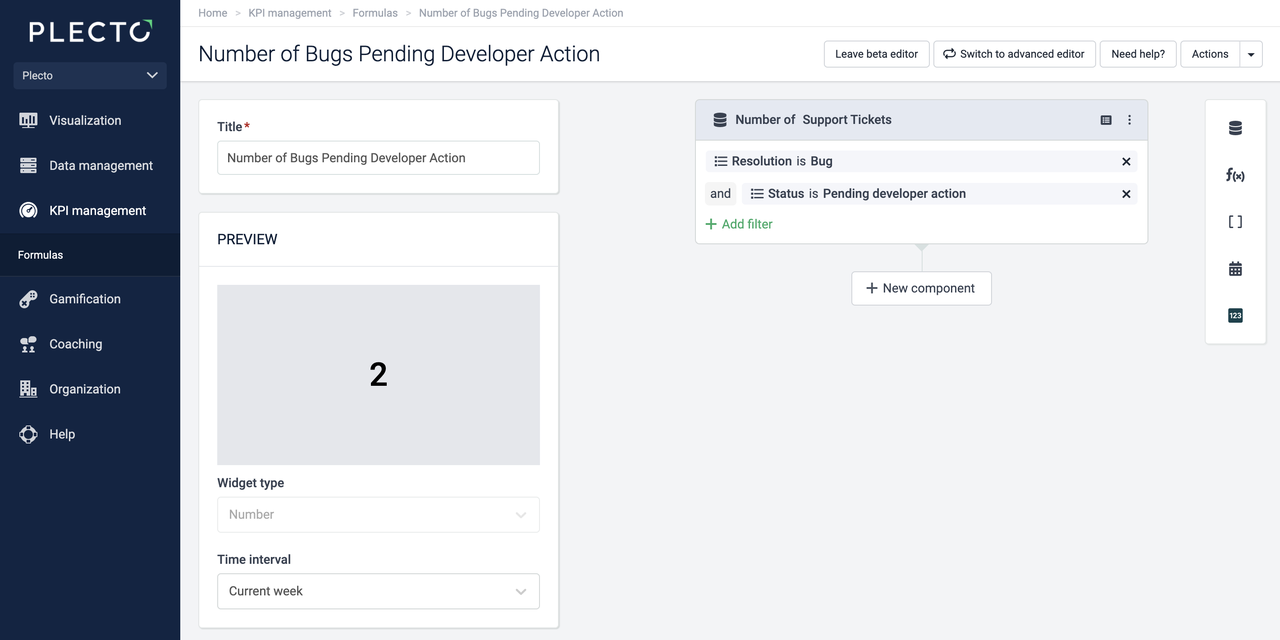The width and height of the screenshot is (1280, 640).
Task: Open Visualization in the sidebar
Action: pyautogui.click(x=85, y=120)
